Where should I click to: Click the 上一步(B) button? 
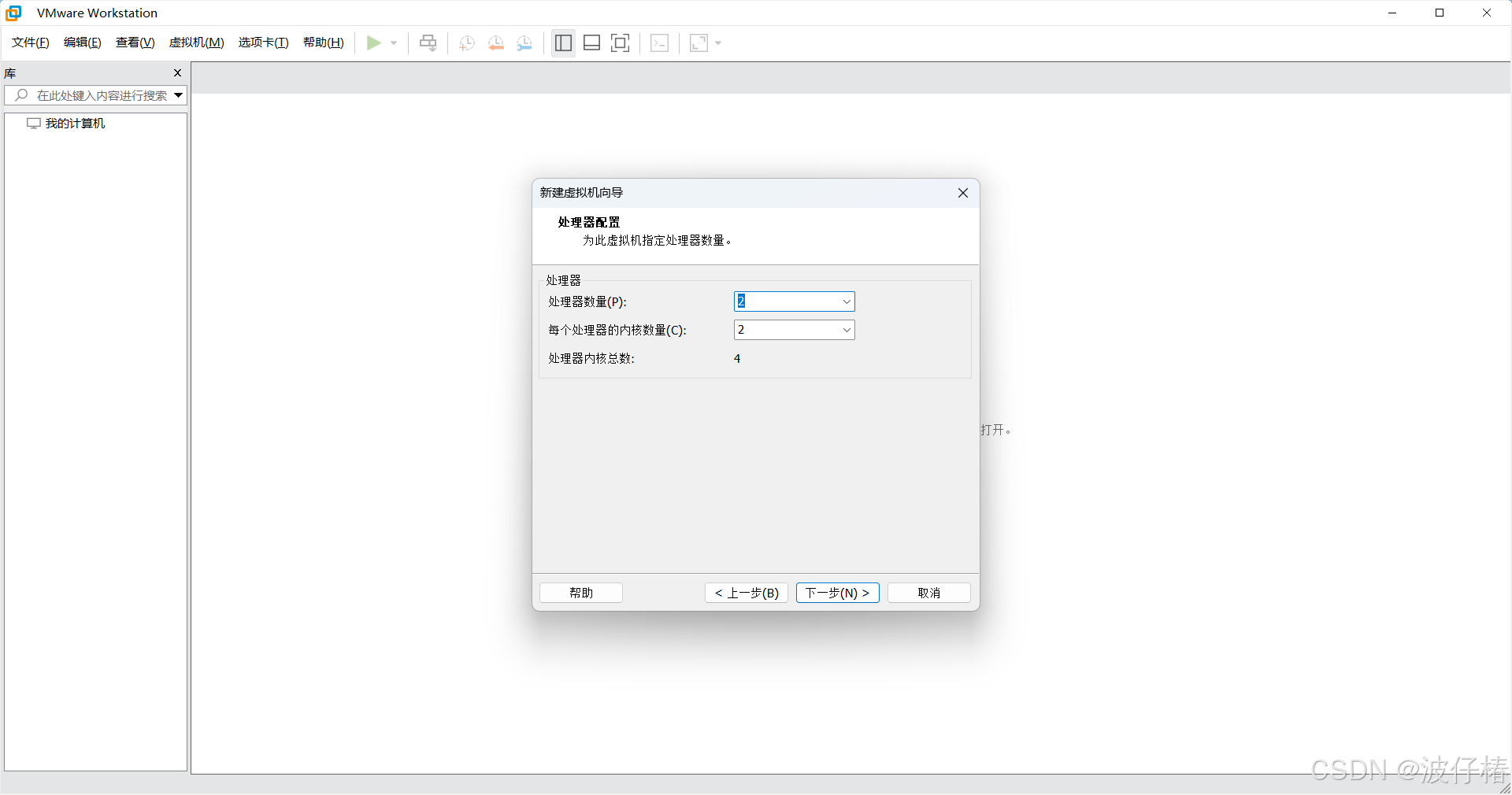point(746,593)
